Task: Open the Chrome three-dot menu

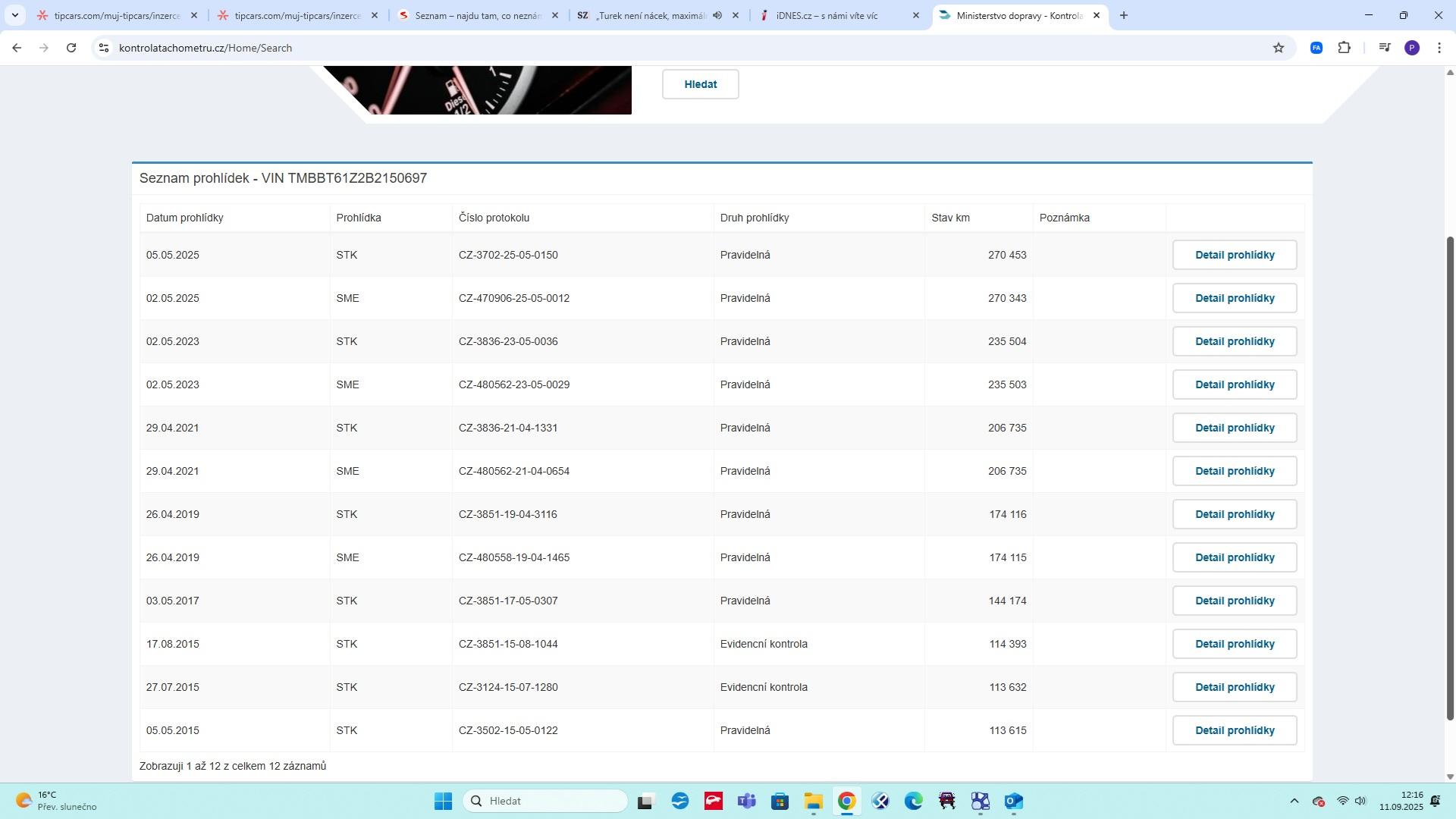Action: click(x=1439, y=48)
